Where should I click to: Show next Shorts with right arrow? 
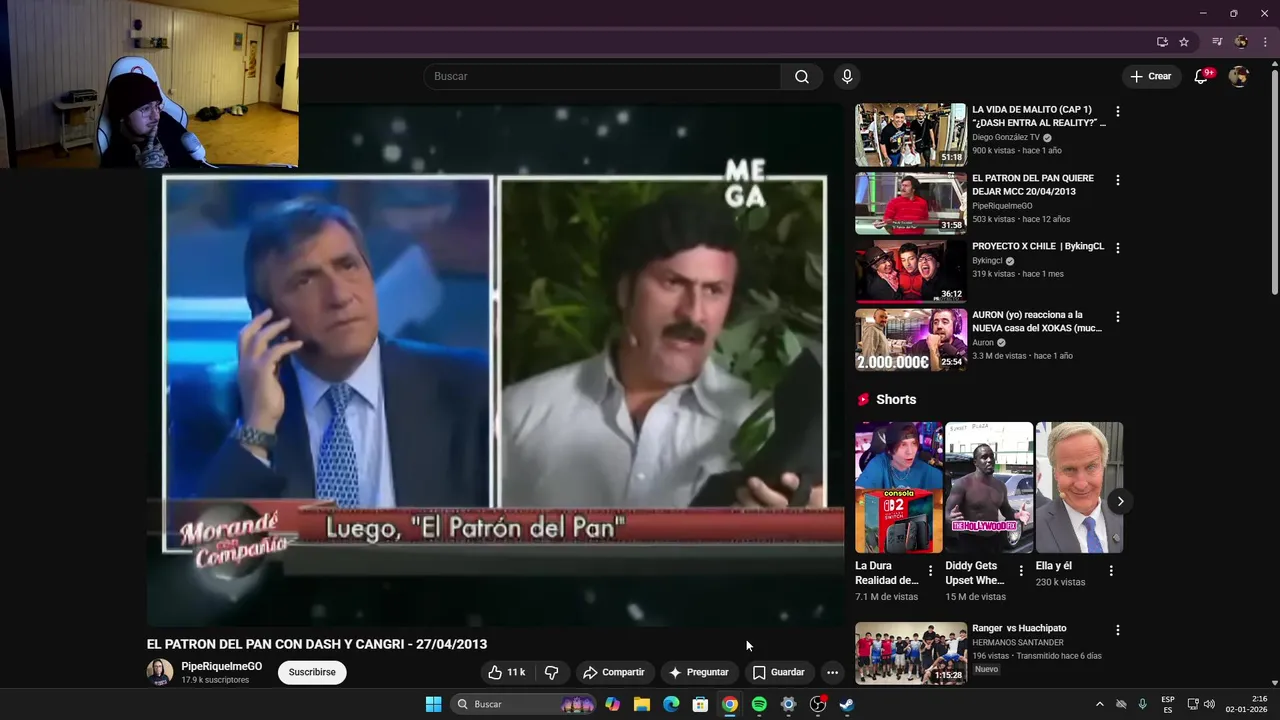tap(1120, 502)
